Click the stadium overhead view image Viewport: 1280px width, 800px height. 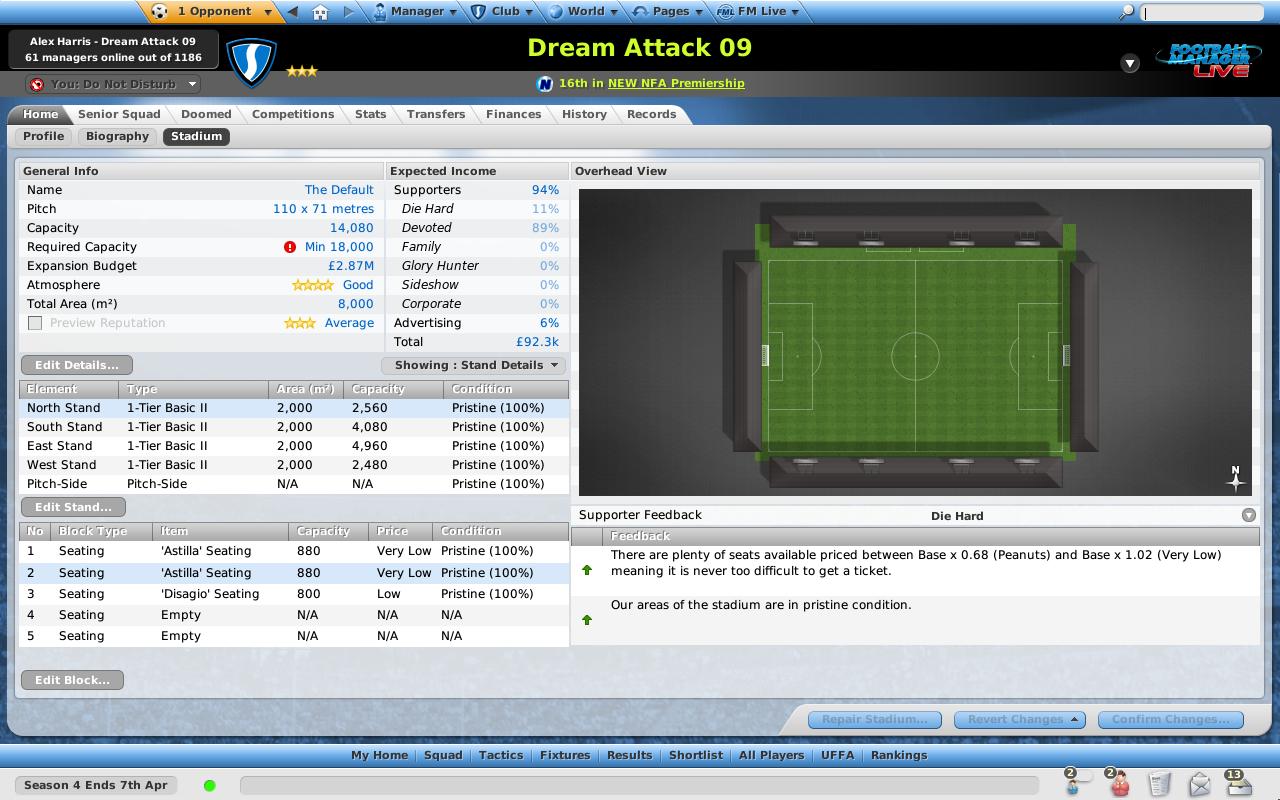(915, 342)
